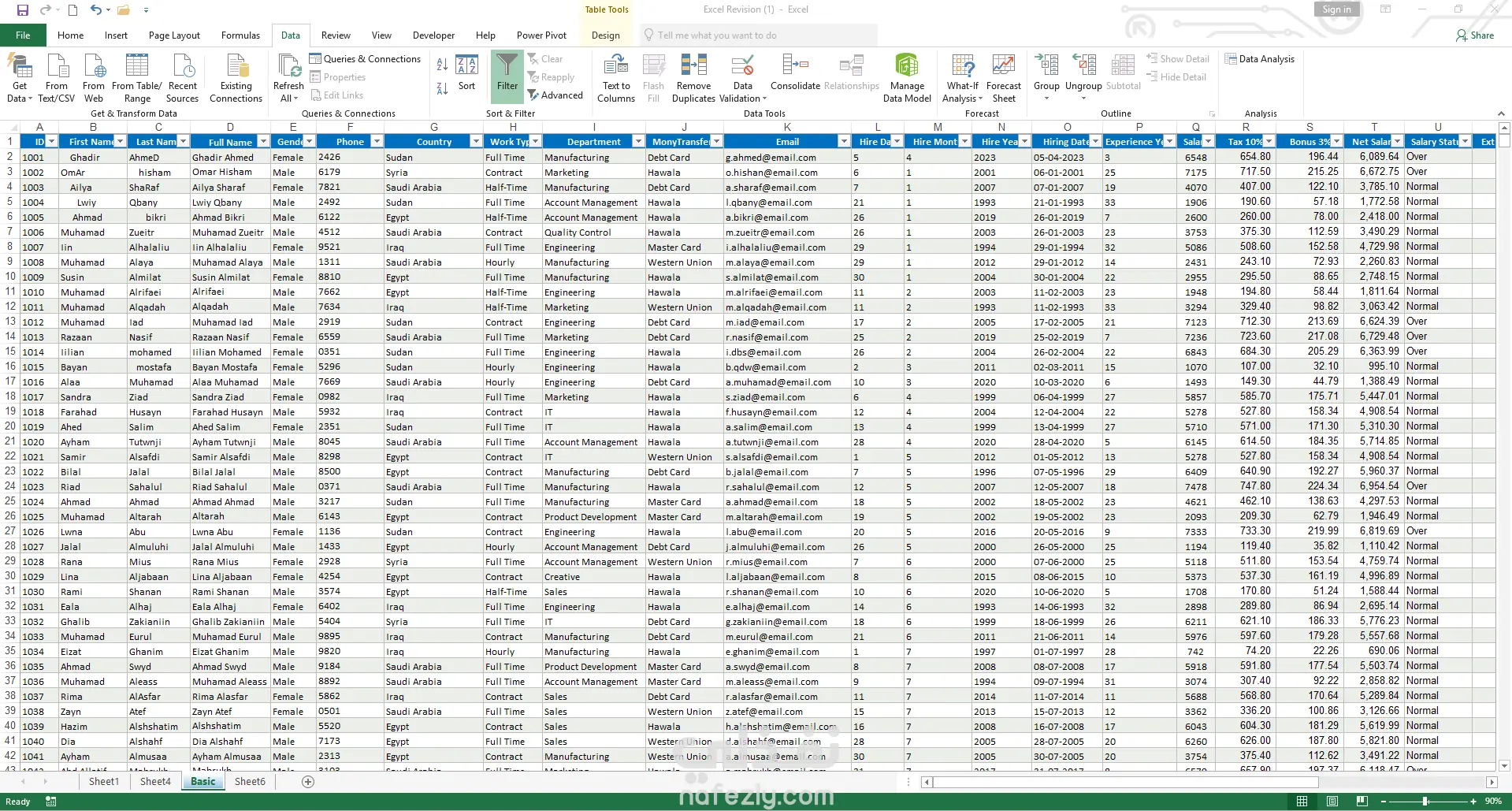Switch to the Home ribbon tab
Screen dimensions: 1512x811
click(x=70, y=35)
